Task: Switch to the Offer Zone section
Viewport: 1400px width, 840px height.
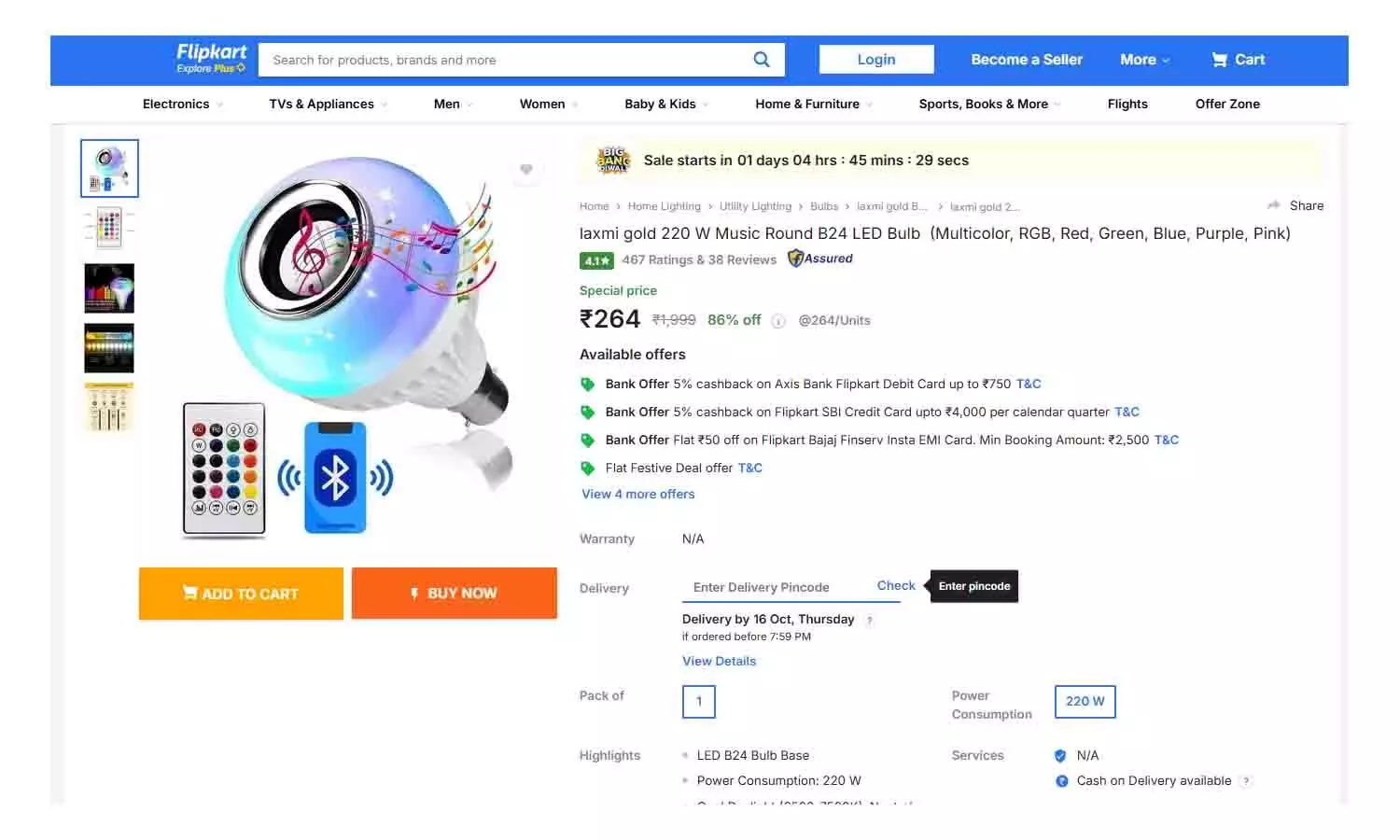Action: point(1226,104)
